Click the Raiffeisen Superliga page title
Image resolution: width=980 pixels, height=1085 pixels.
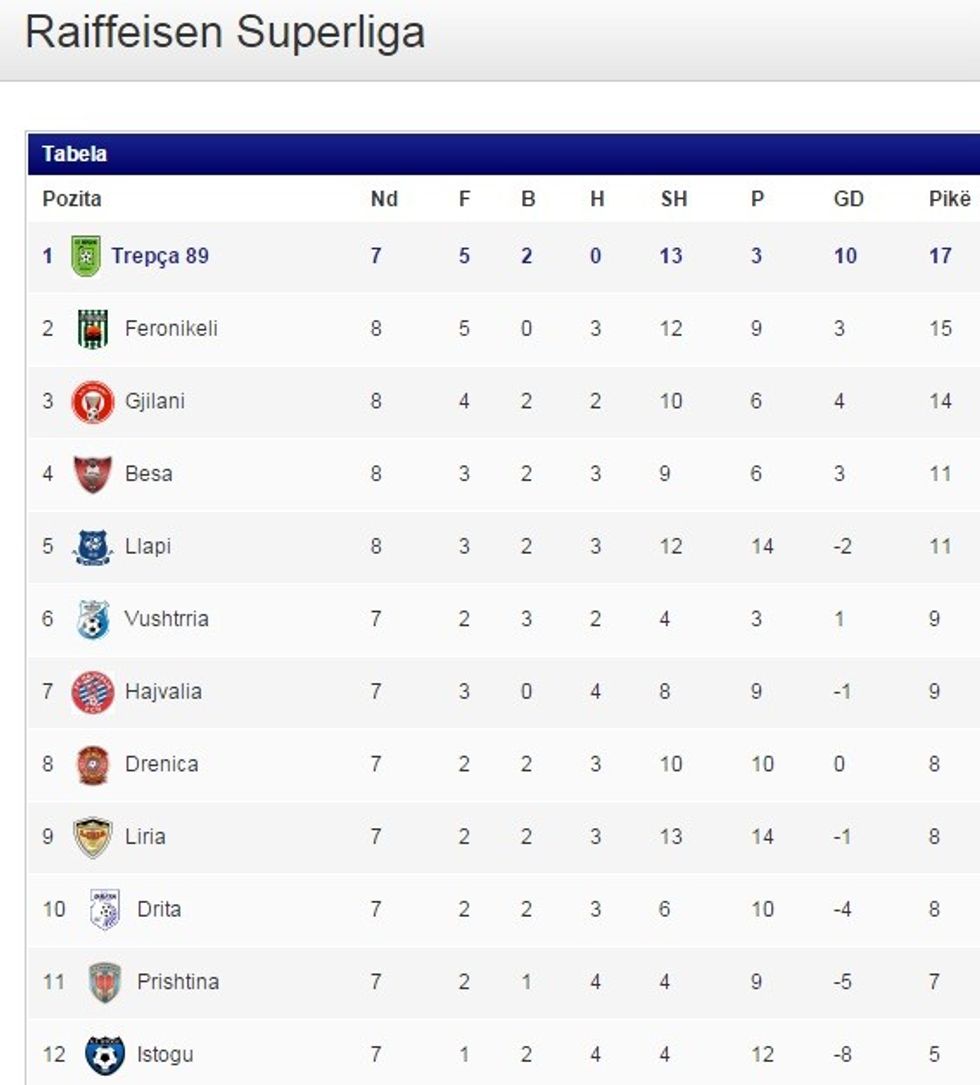click(x=225, y=32)
